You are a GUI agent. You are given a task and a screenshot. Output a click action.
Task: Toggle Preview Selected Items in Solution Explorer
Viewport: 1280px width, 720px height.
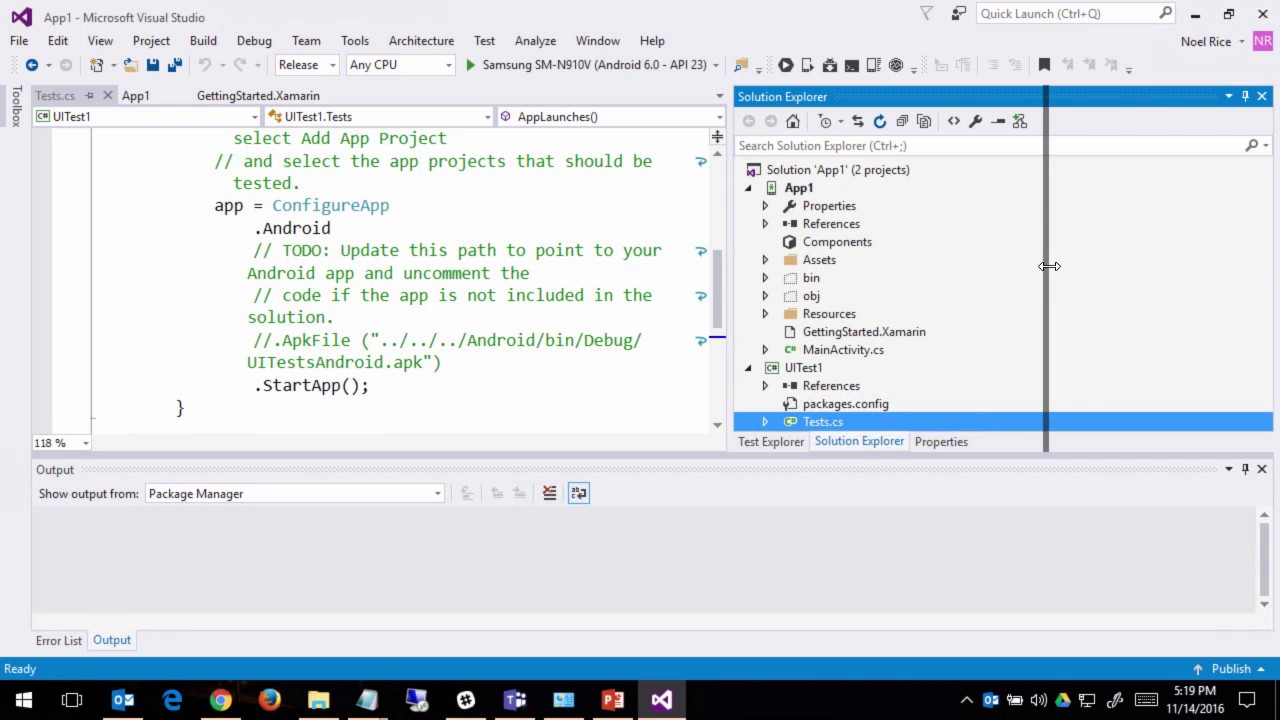pos(998,121)
